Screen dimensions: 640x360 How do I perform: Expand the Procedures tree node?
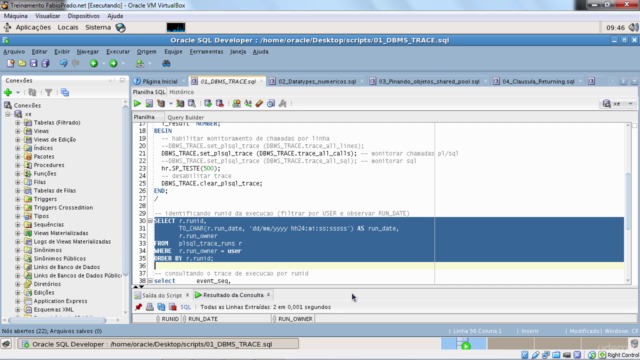(18, 165)
